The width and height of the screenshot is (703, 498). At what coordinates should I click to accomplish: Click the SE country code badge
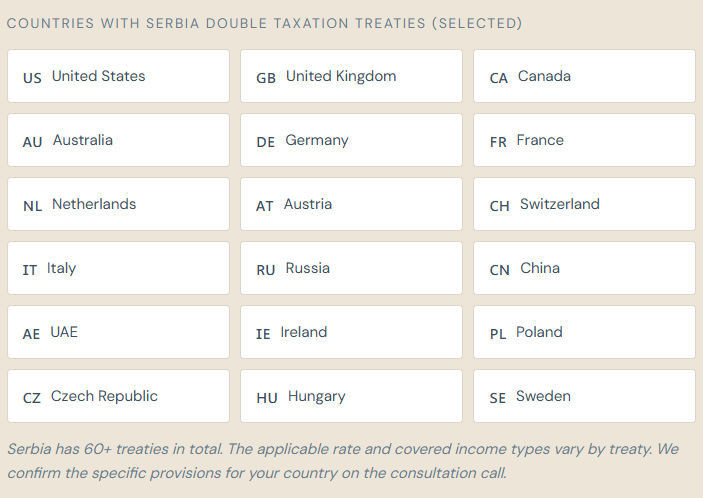tap(498, 398)
